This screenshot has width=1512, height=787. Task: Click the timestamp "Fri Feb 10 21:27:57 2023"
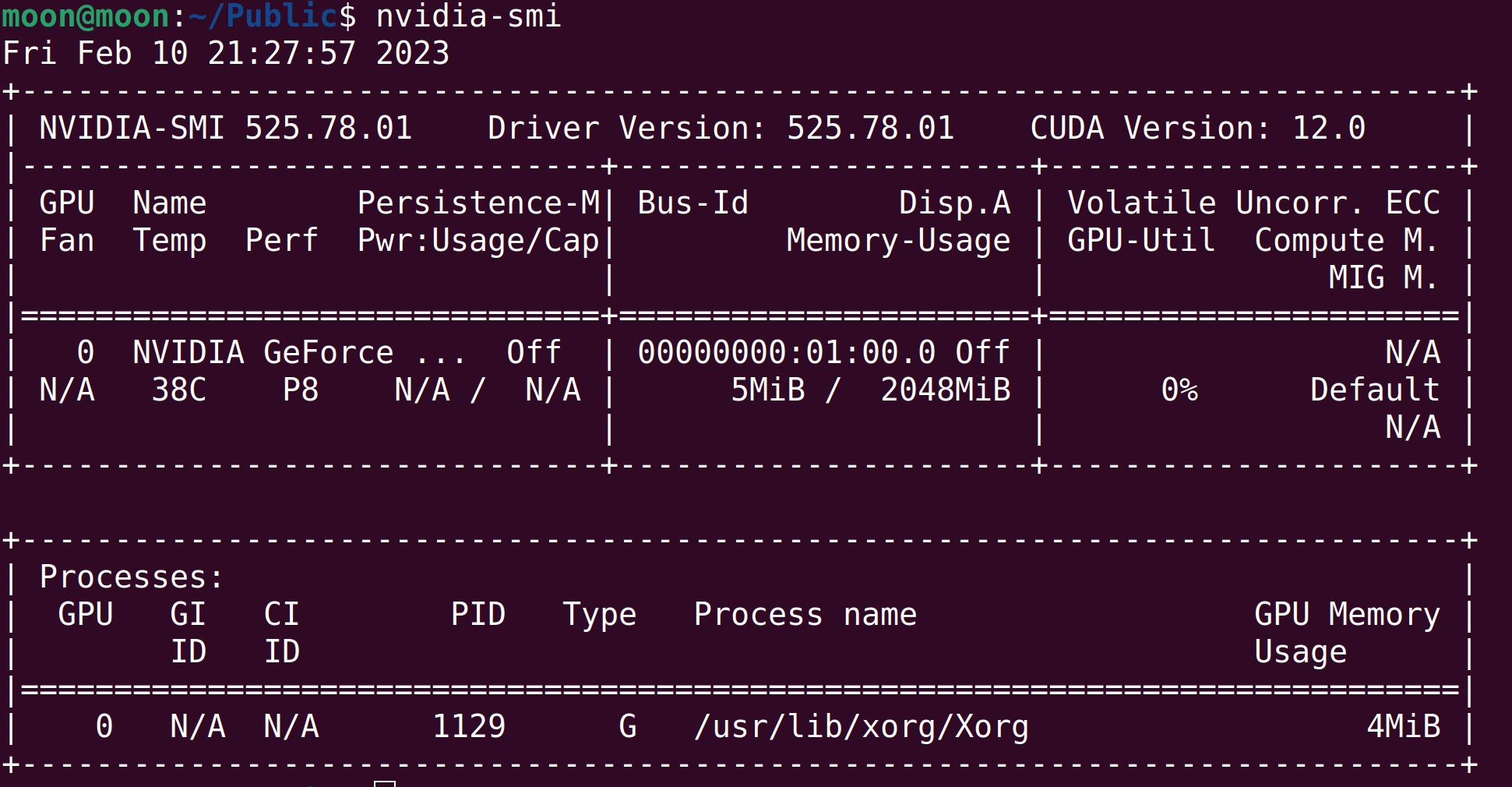[226, 53]
